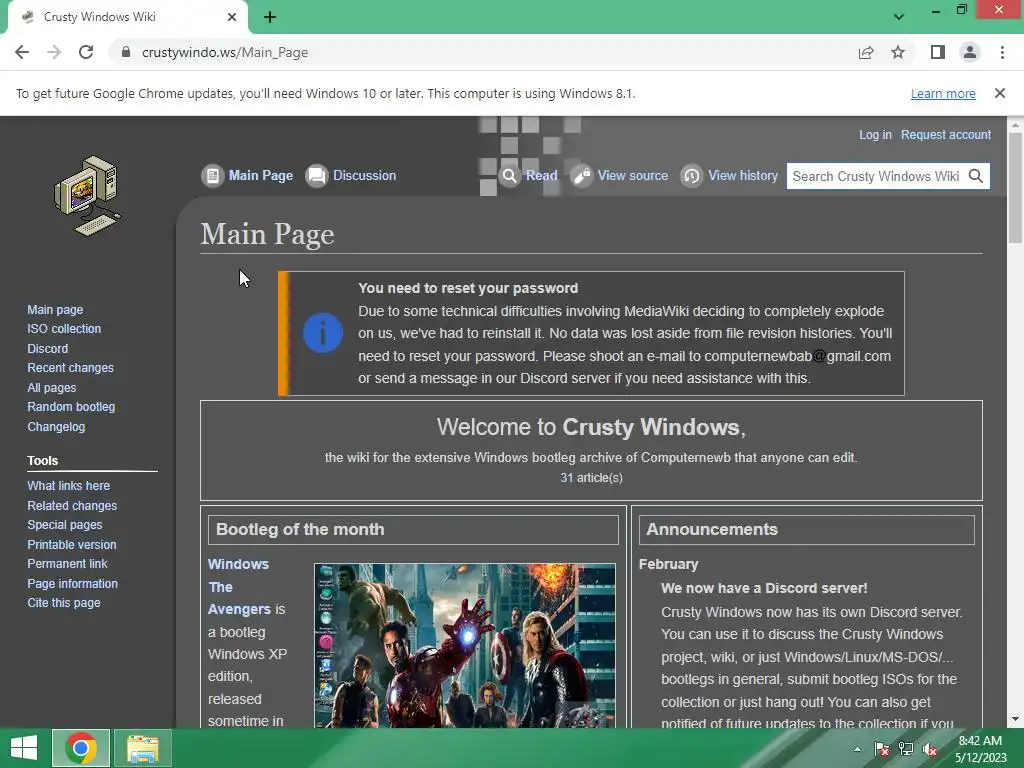
Task: Open the Avengers bootleg screenshot thumbnail
Action: click(464, 645)
